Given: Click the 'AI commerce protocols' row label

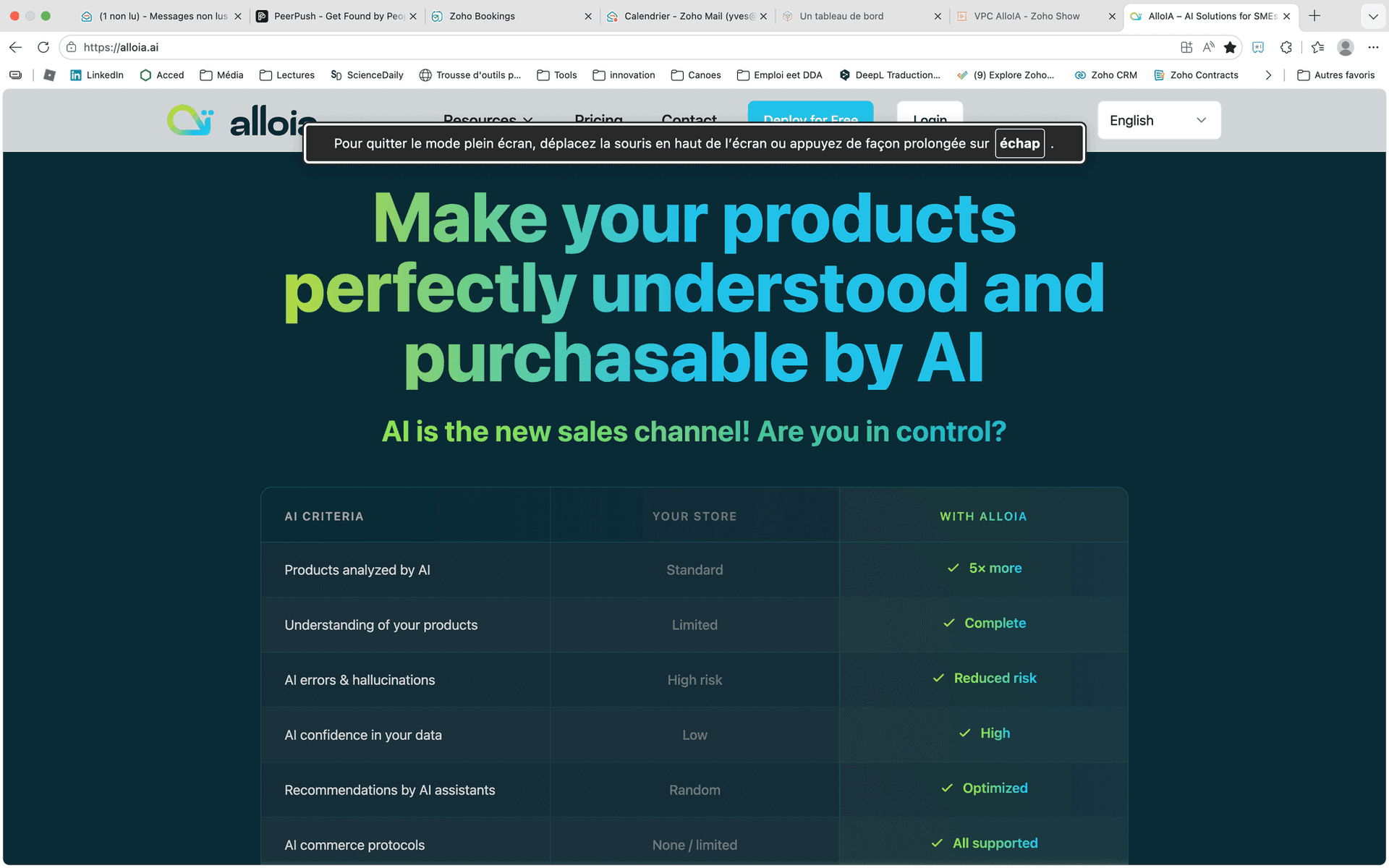Looking at the screenshot, I should 354,845.
